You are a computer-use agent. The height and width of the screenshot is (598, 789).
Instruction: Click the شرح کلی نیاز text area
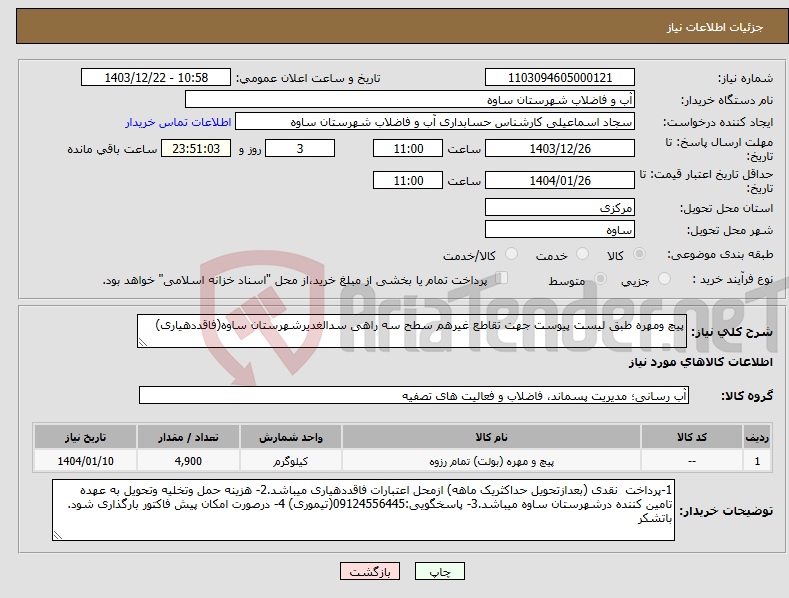coord(412,331)
